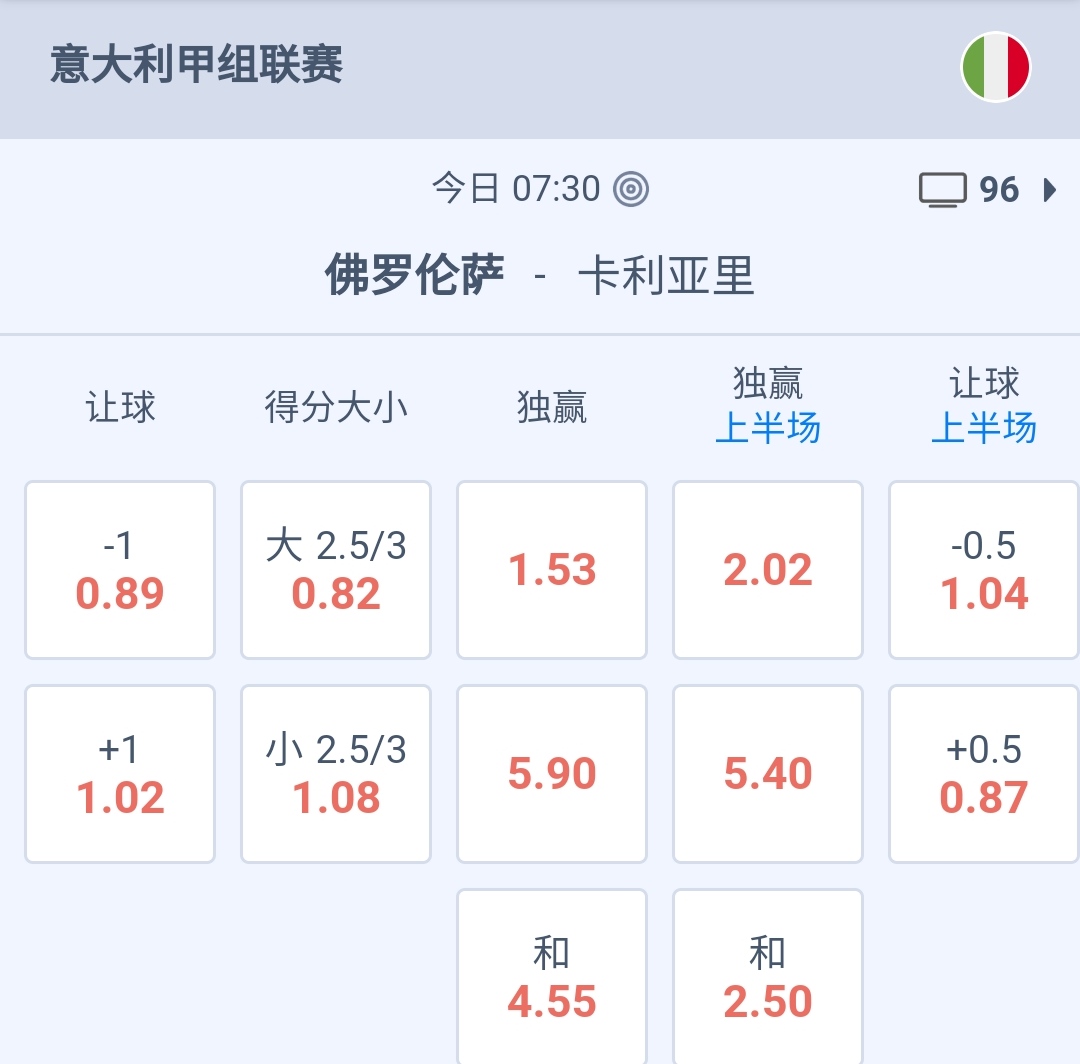The width and height of the screenshot is (1080, 1064).
Task: Select first-half away win odds 5.40
Action: [x=768, y=774]
